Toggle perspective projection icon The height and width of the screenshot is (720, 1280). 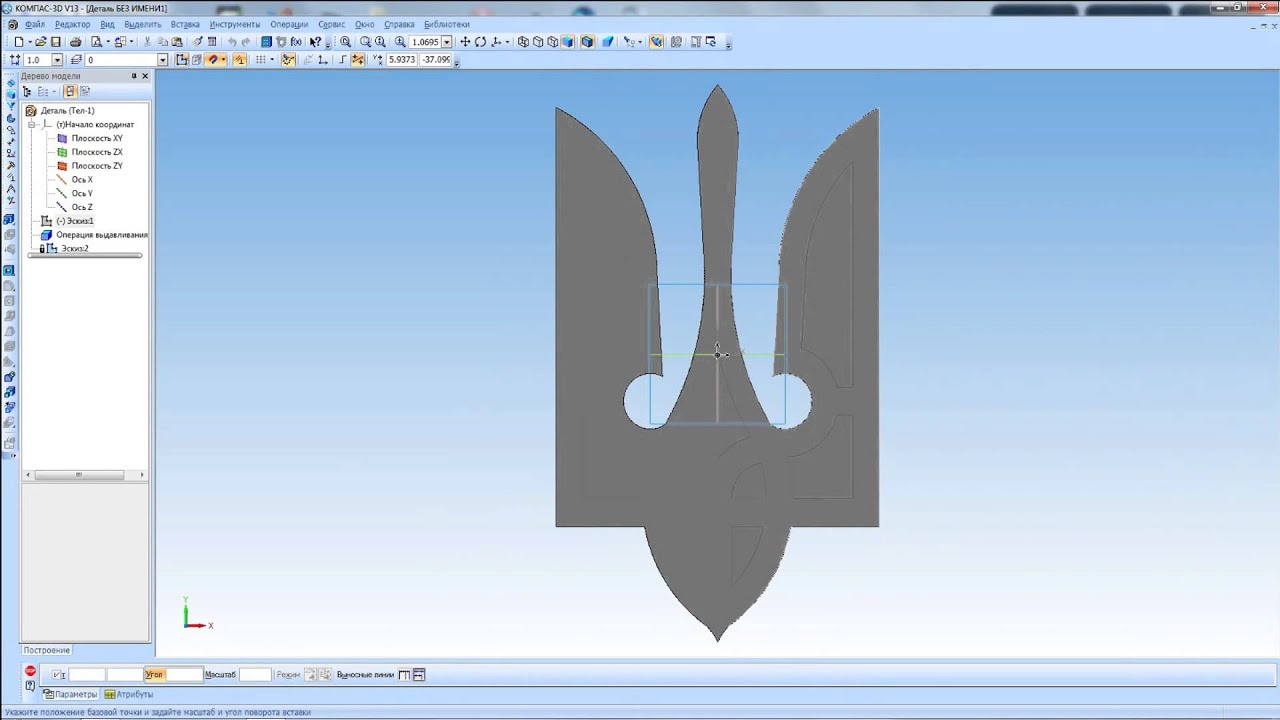point(607,42)
